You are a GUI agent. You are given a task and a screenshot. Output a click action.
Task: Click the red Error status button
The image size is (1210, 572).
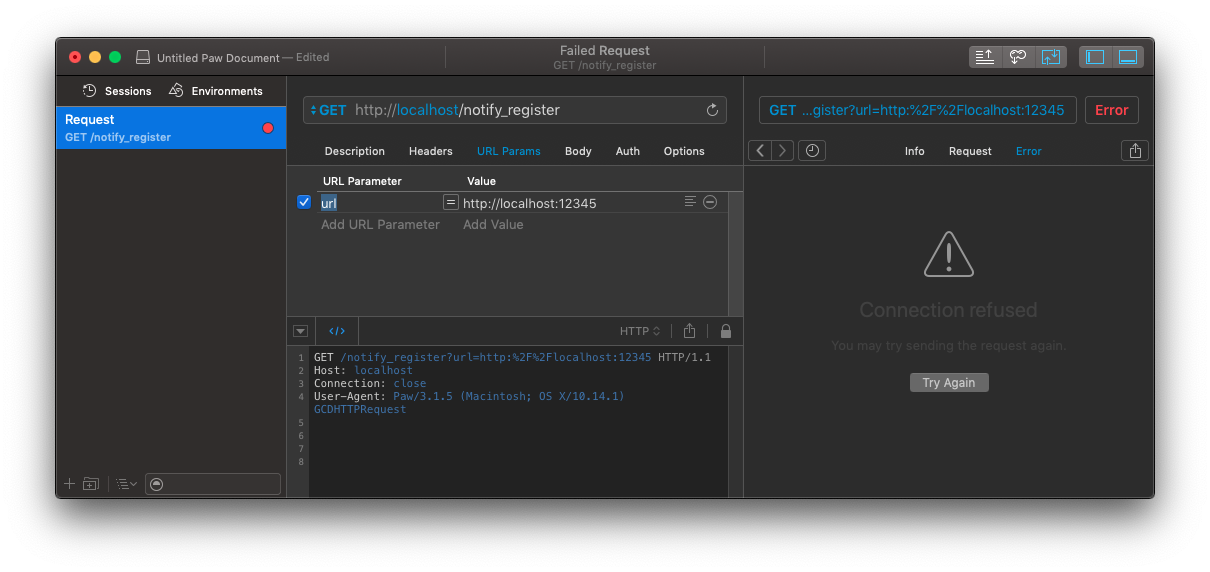click(1111, 110)
